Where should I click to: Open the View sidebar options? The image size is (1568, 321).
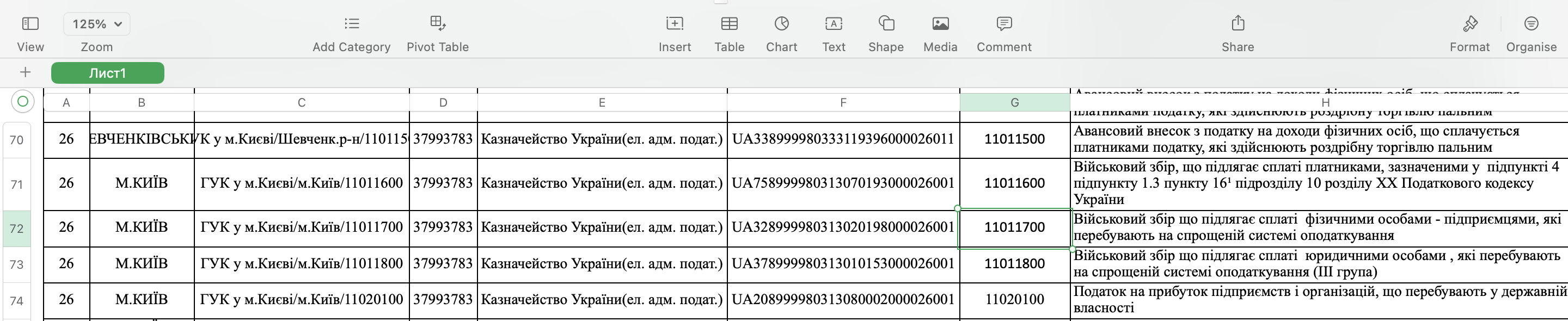tap(30, 24)
